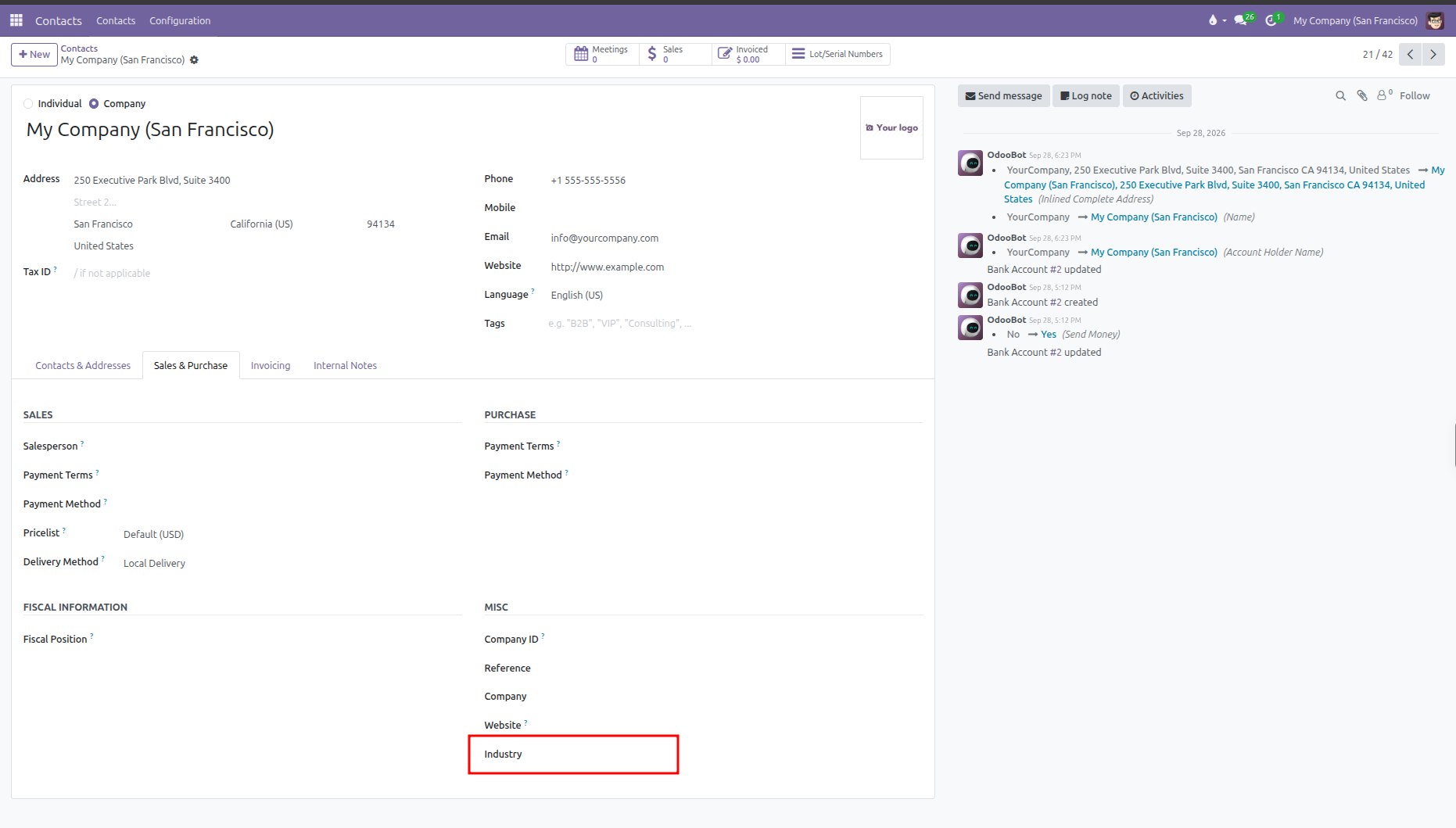Click the Street 2 input field
The image size is (1456, 828).
tap(266, 202)
